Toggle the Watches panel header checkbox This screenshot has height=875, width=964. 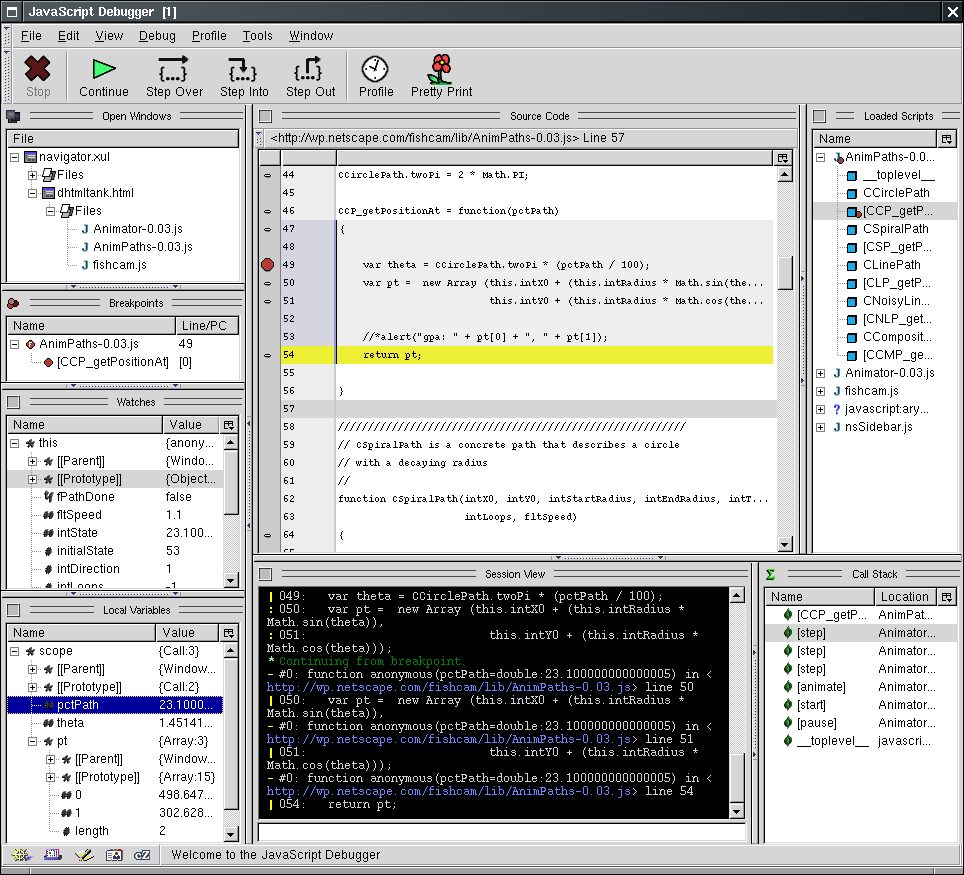14,402
